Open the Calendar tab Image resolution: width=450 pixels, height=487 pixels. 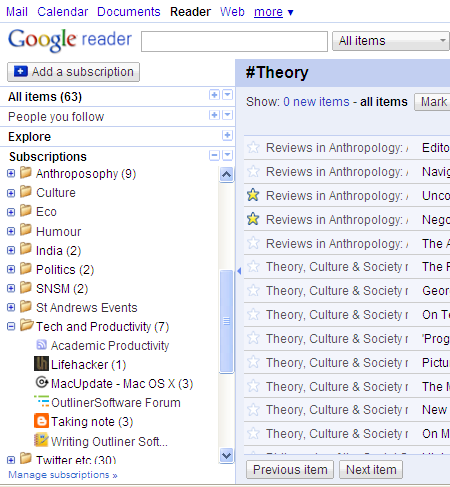(x=63, y=12)
